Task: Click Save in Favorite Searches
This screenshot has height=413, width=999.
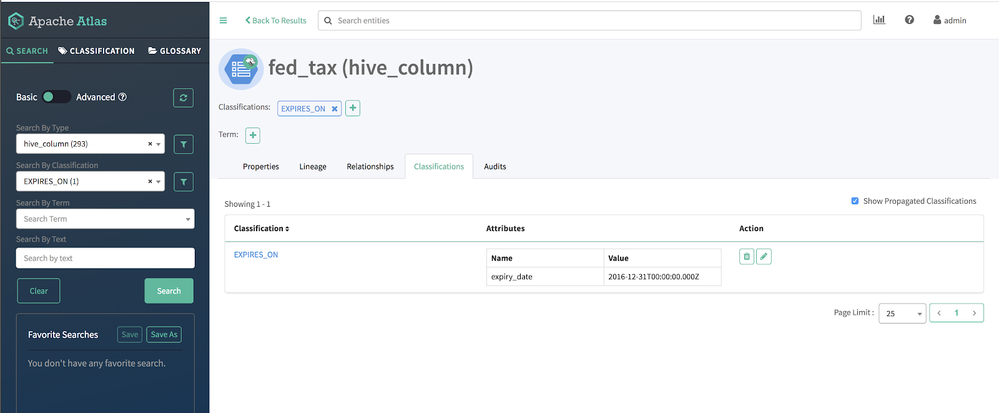Action: [x=129, y=335]
